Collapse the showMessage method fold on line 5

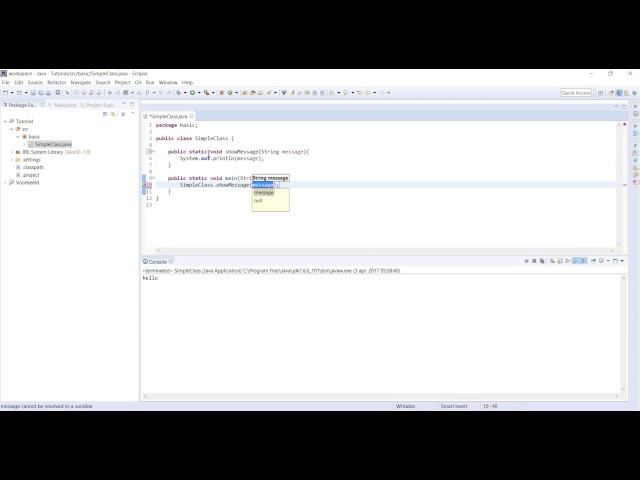(153, 151)
